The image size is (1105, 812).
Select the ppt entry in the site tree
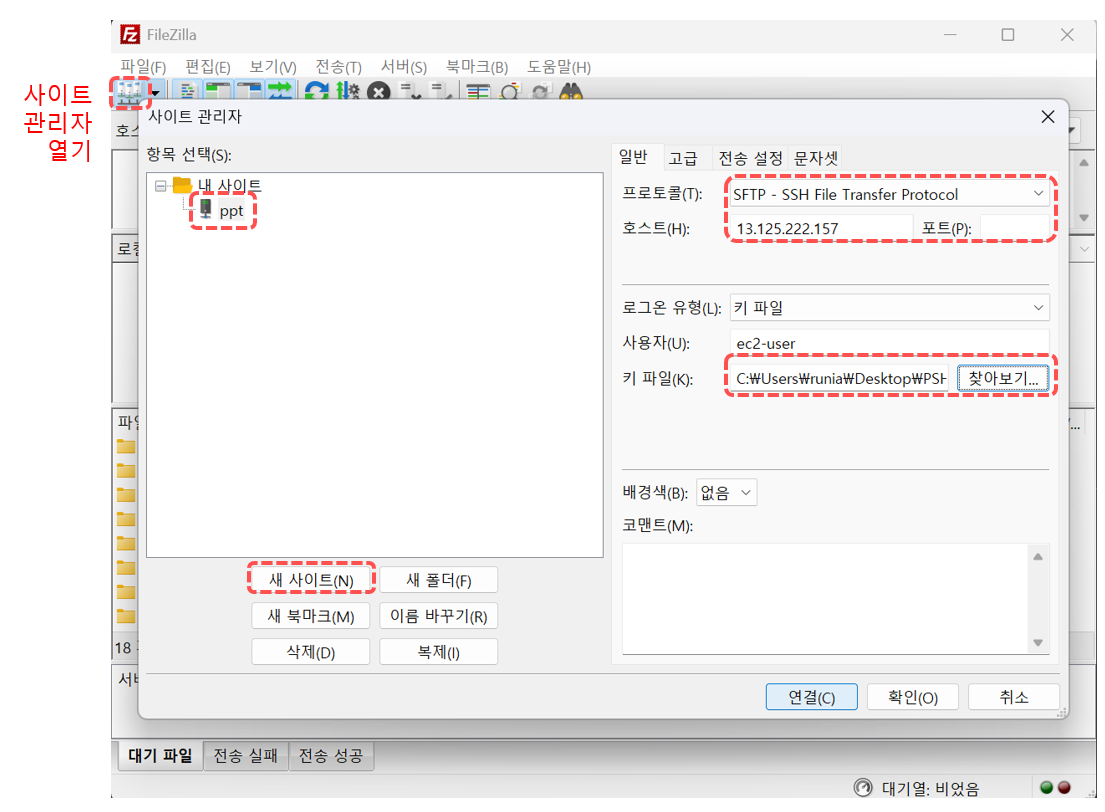pos(231,210)
